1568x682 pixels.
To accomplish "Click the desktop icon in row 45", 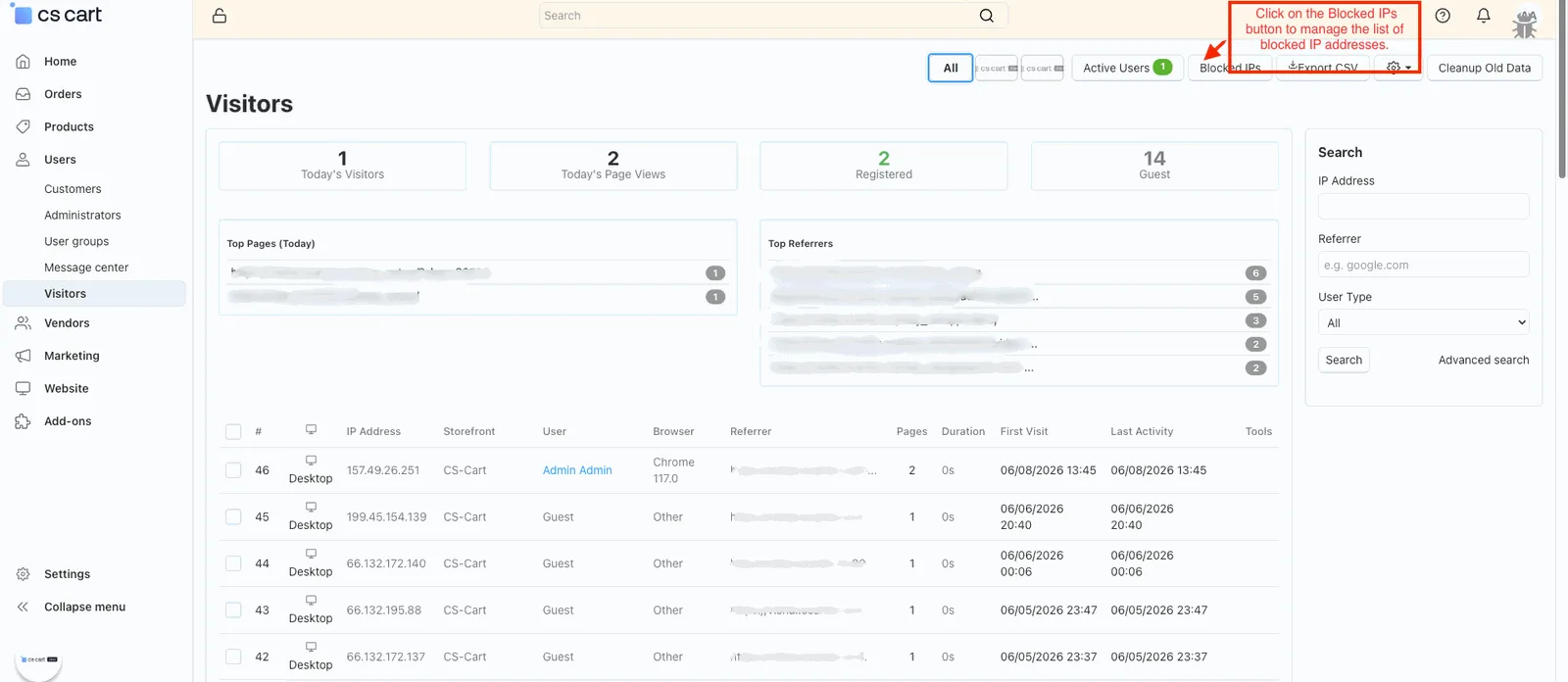I will [311, 508].
